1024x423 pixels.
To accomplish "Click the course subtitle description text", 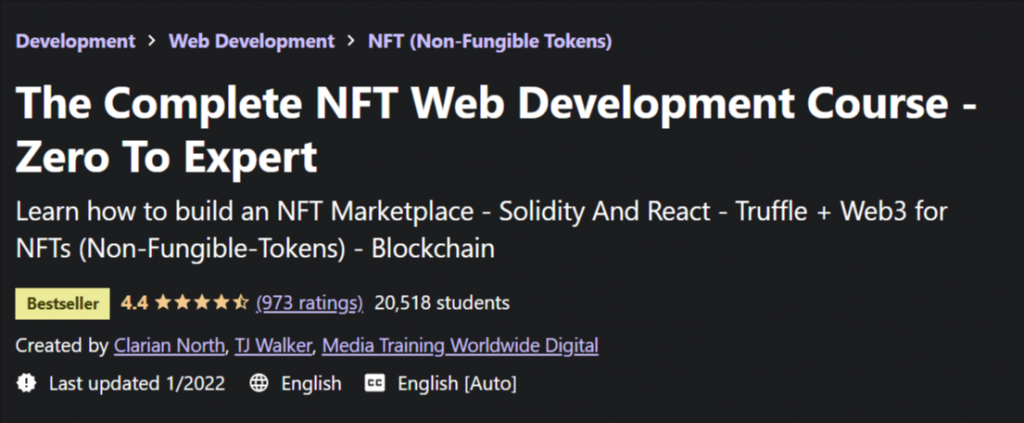I will pyautogui.click(x=481, y=230).
